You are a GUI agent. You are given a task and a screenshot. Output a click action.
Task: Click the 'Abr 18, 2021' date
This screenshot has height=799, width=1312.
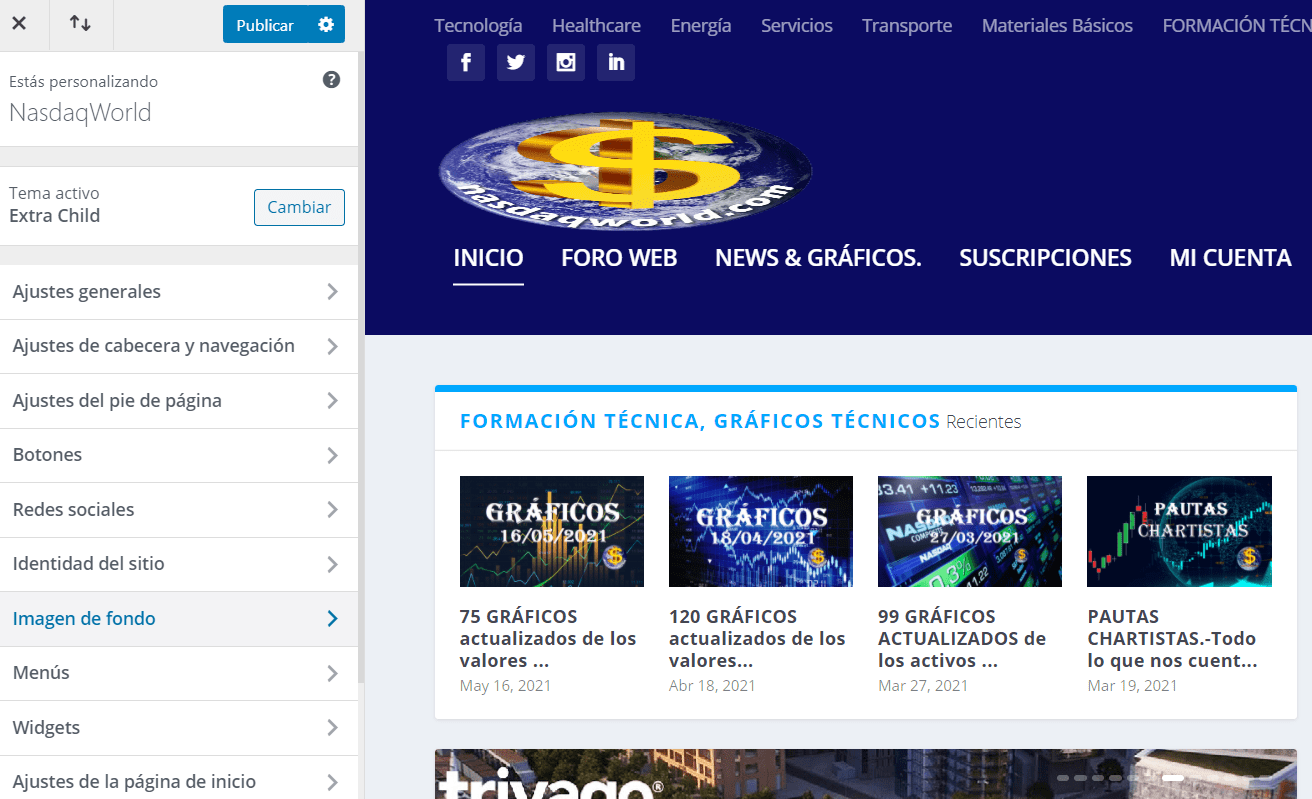(712, 686)
